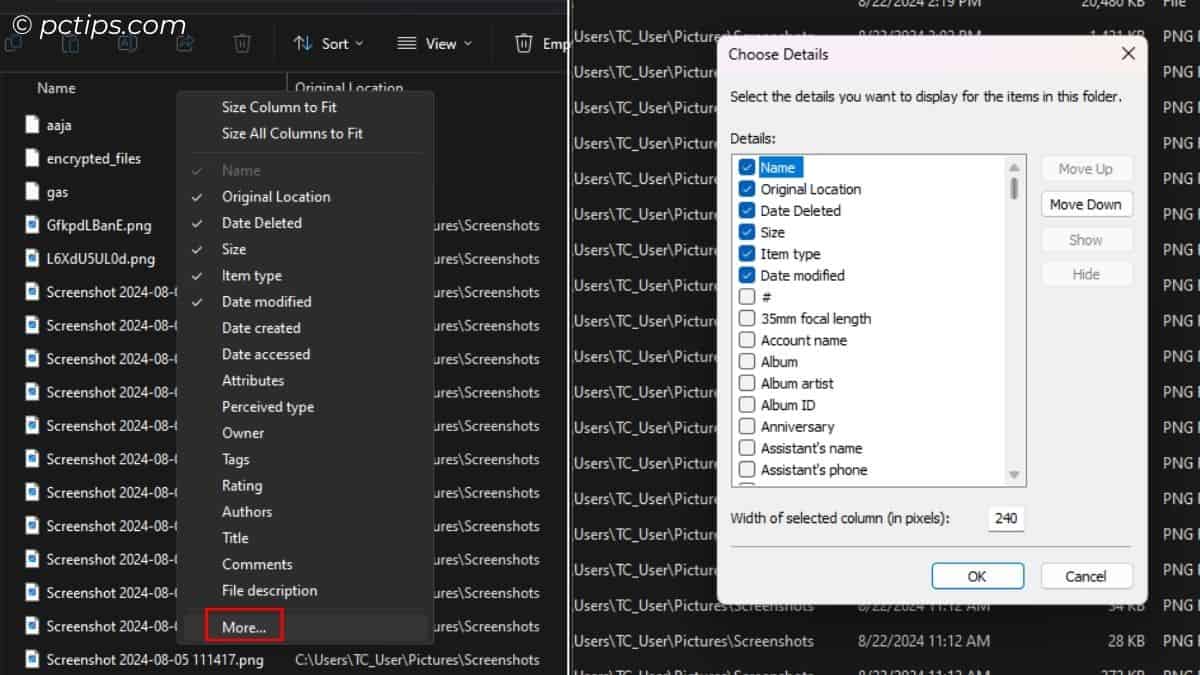Viewport: 1200px width, 675px height.
Task: Click the Delete trash icon in the toolbar
Action: [242, 43]
